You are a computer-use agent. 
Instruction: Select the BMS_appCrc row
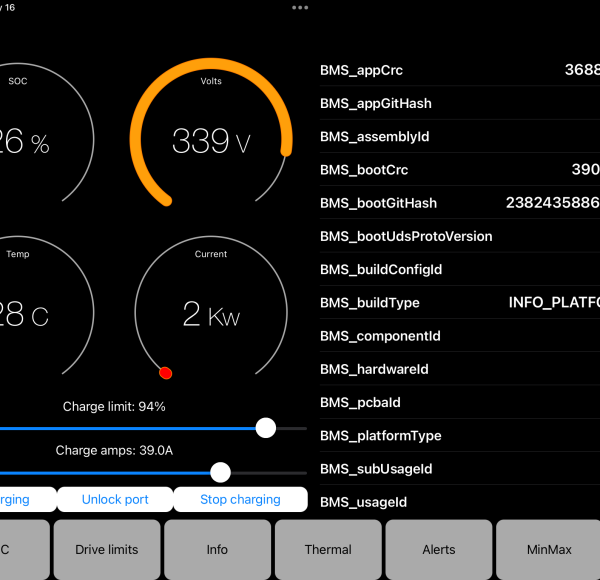[460, 70]
